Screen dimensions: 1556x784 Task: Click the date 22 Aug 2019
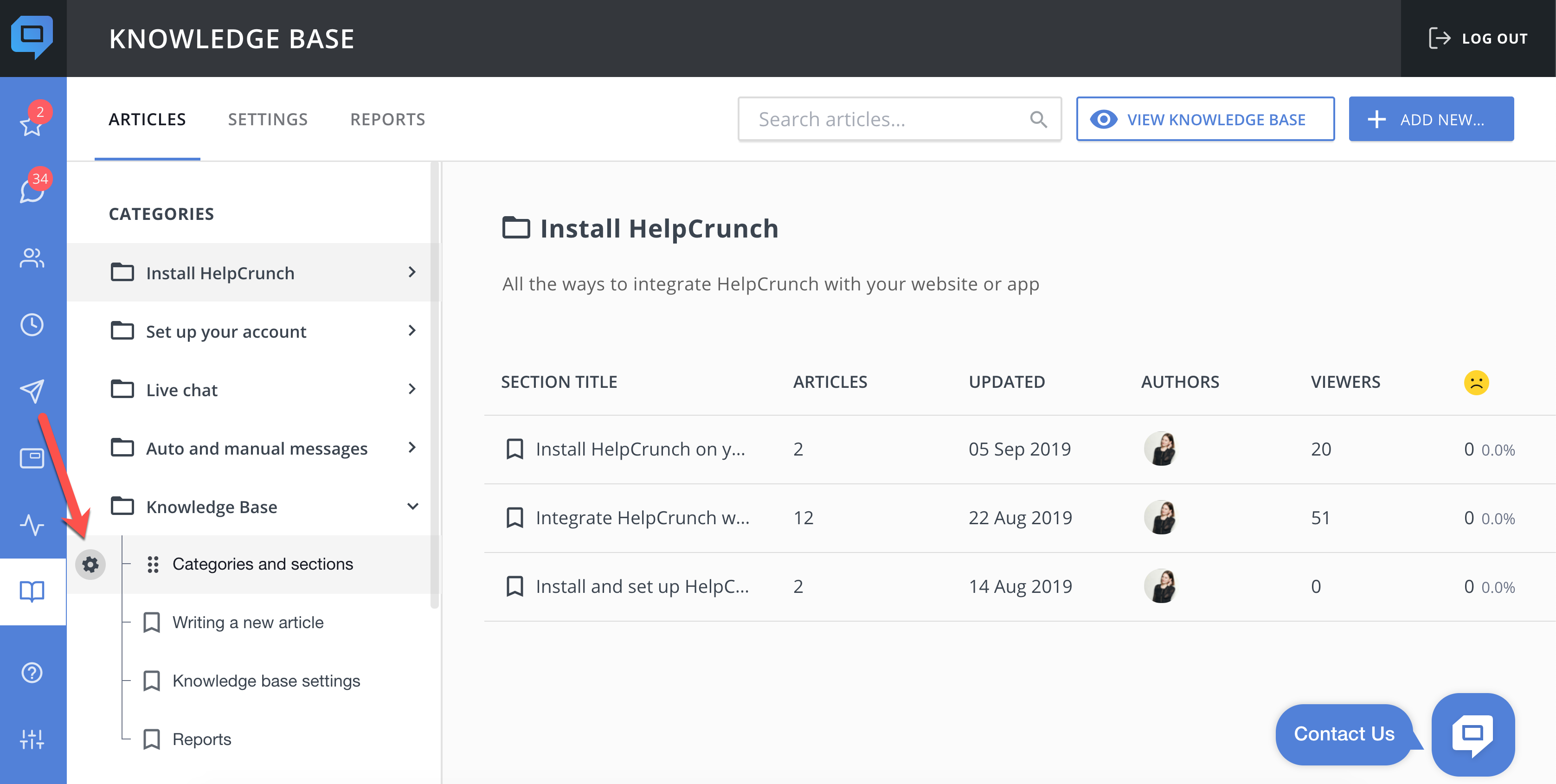point(1020,518)
